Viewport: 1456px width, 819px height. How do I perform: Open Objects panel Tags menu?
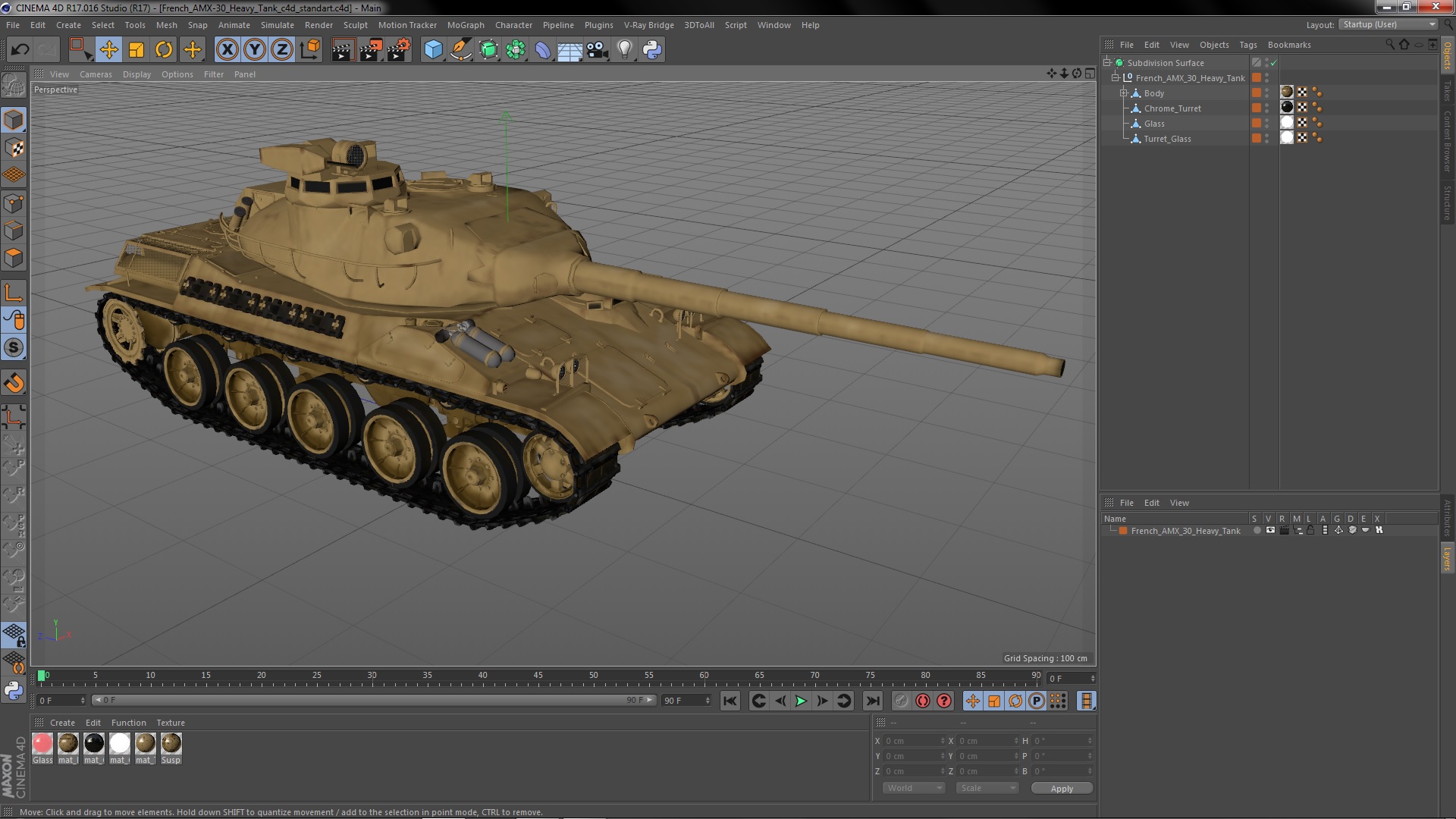(x=1247, y=45)
